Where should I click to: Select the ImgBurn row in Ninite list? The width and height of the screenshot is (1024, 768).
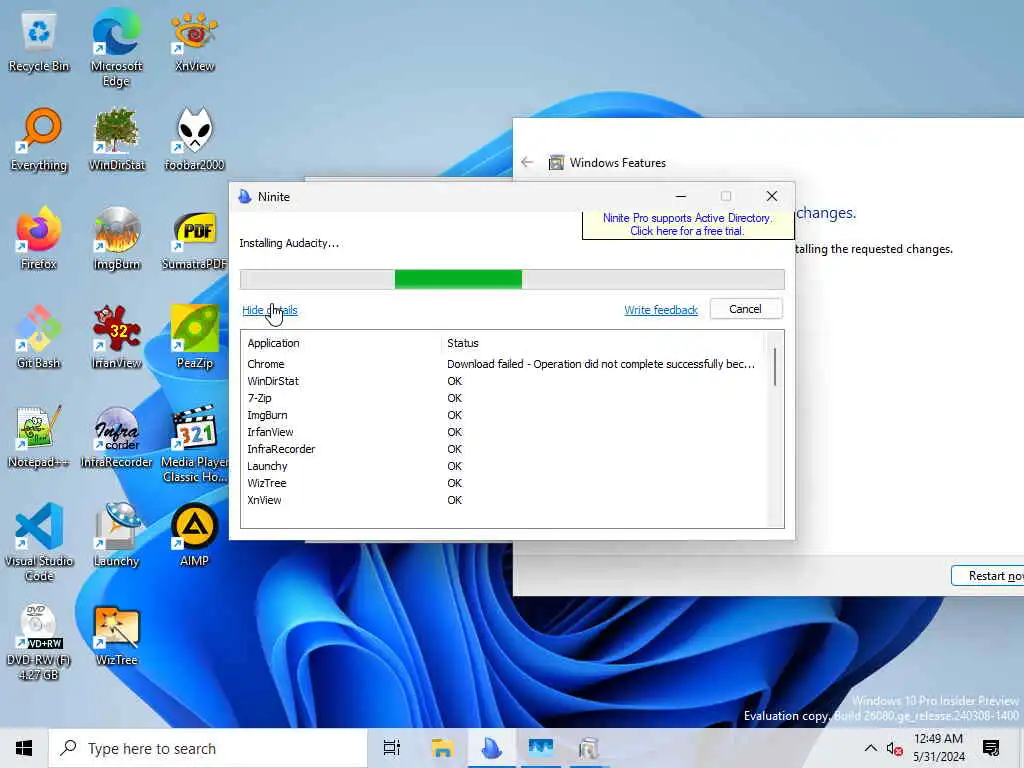(x=502, y=415)
